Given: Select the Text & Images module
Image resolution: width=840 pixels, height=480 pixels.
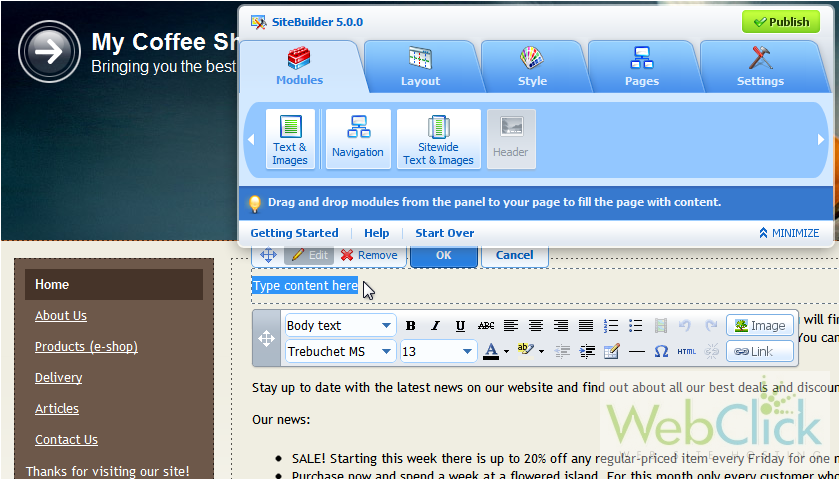Looking at the screenshot, I should coord(290,139).
